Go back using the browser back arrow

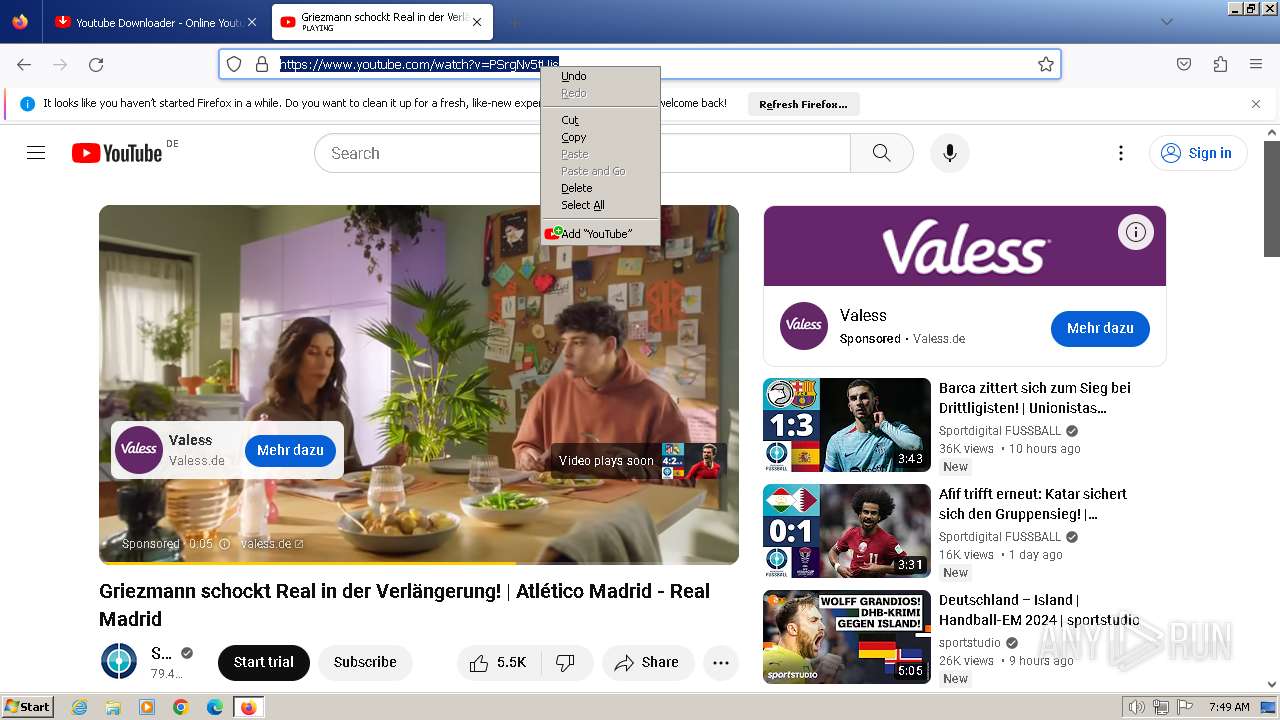point(24,64)
